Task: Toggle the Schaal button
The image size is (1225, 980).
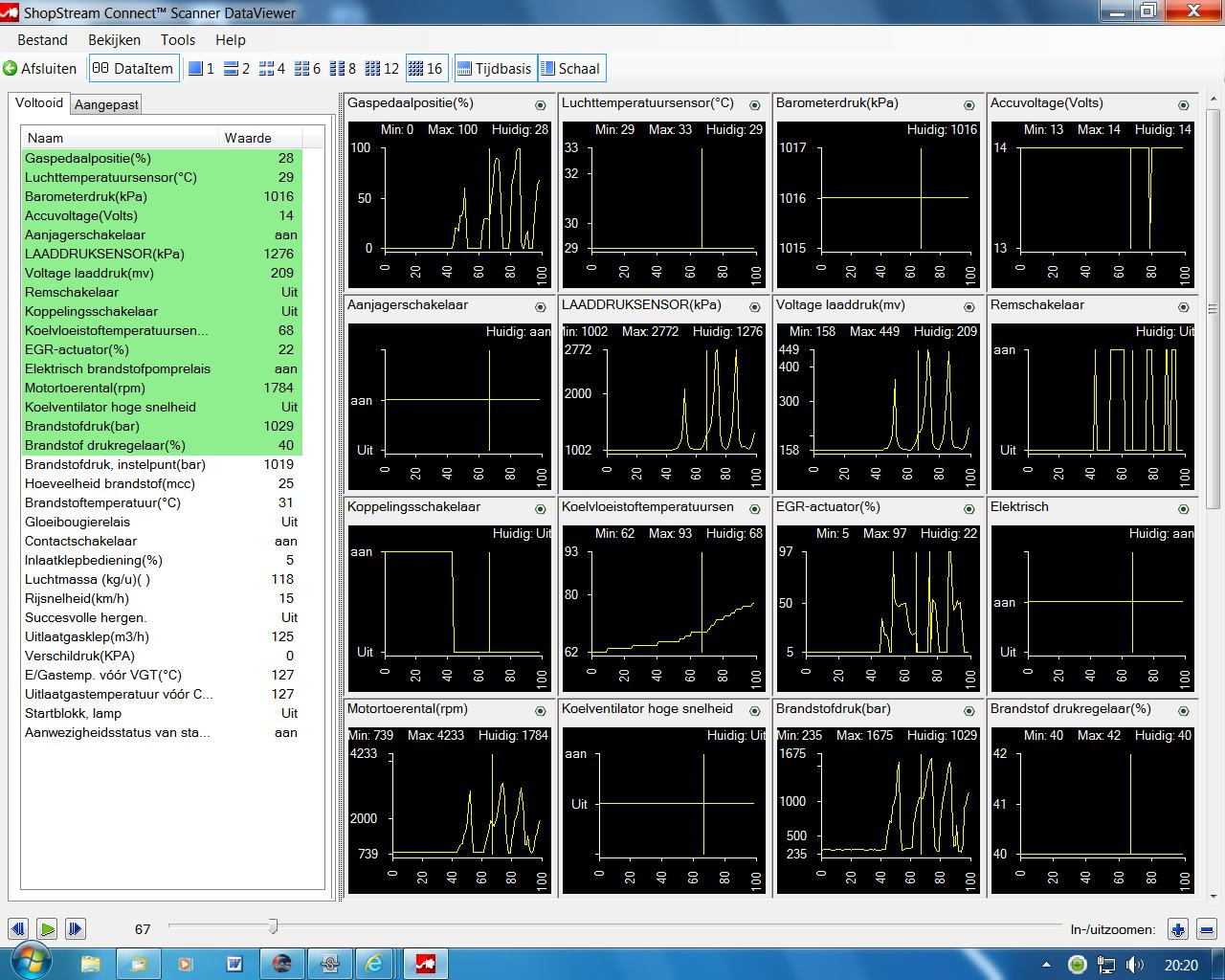Action: point(570,69)
